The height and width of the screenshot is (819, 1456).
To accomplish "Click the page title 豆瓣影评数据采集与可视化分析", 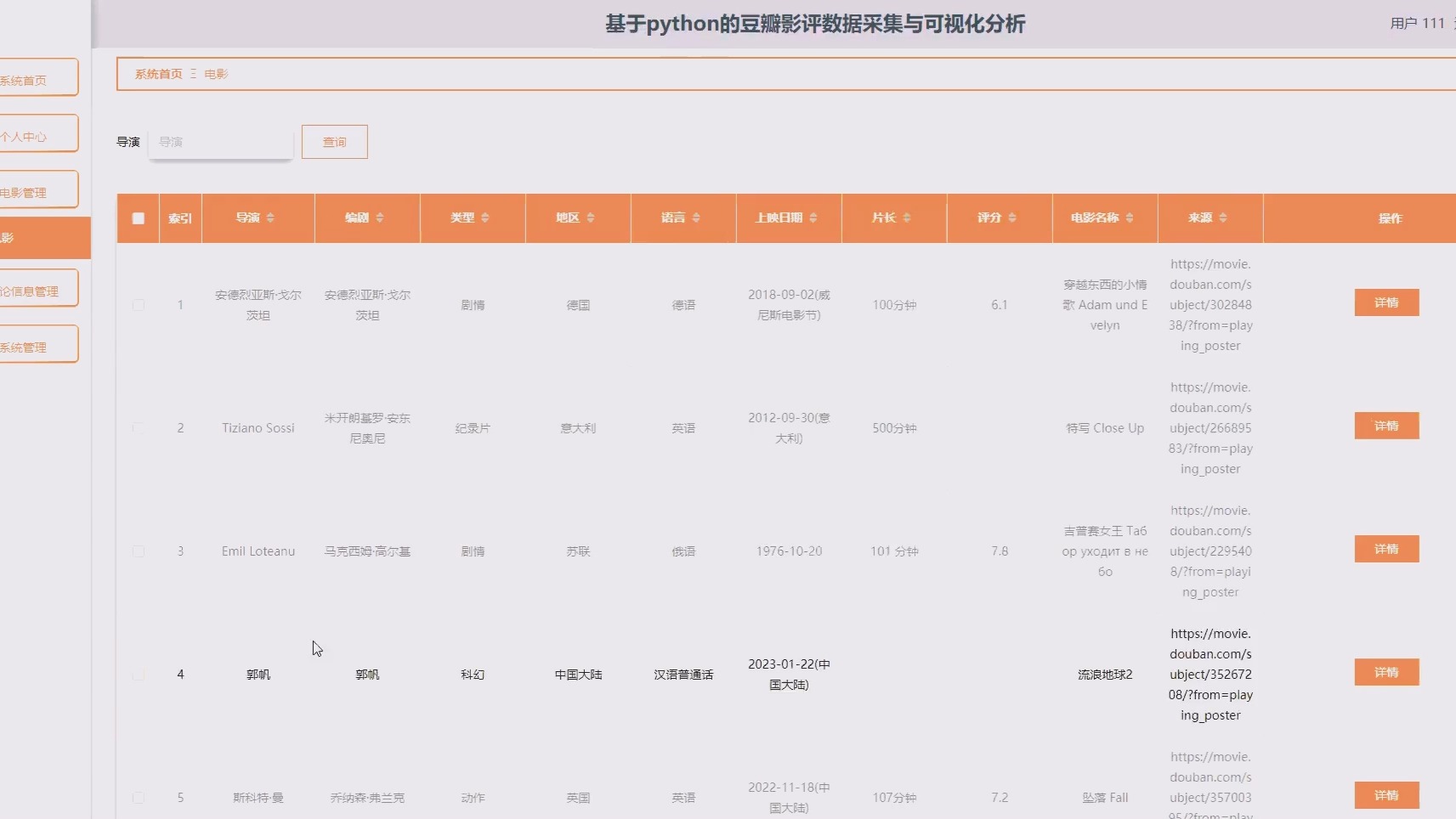I will pos(815,24).
